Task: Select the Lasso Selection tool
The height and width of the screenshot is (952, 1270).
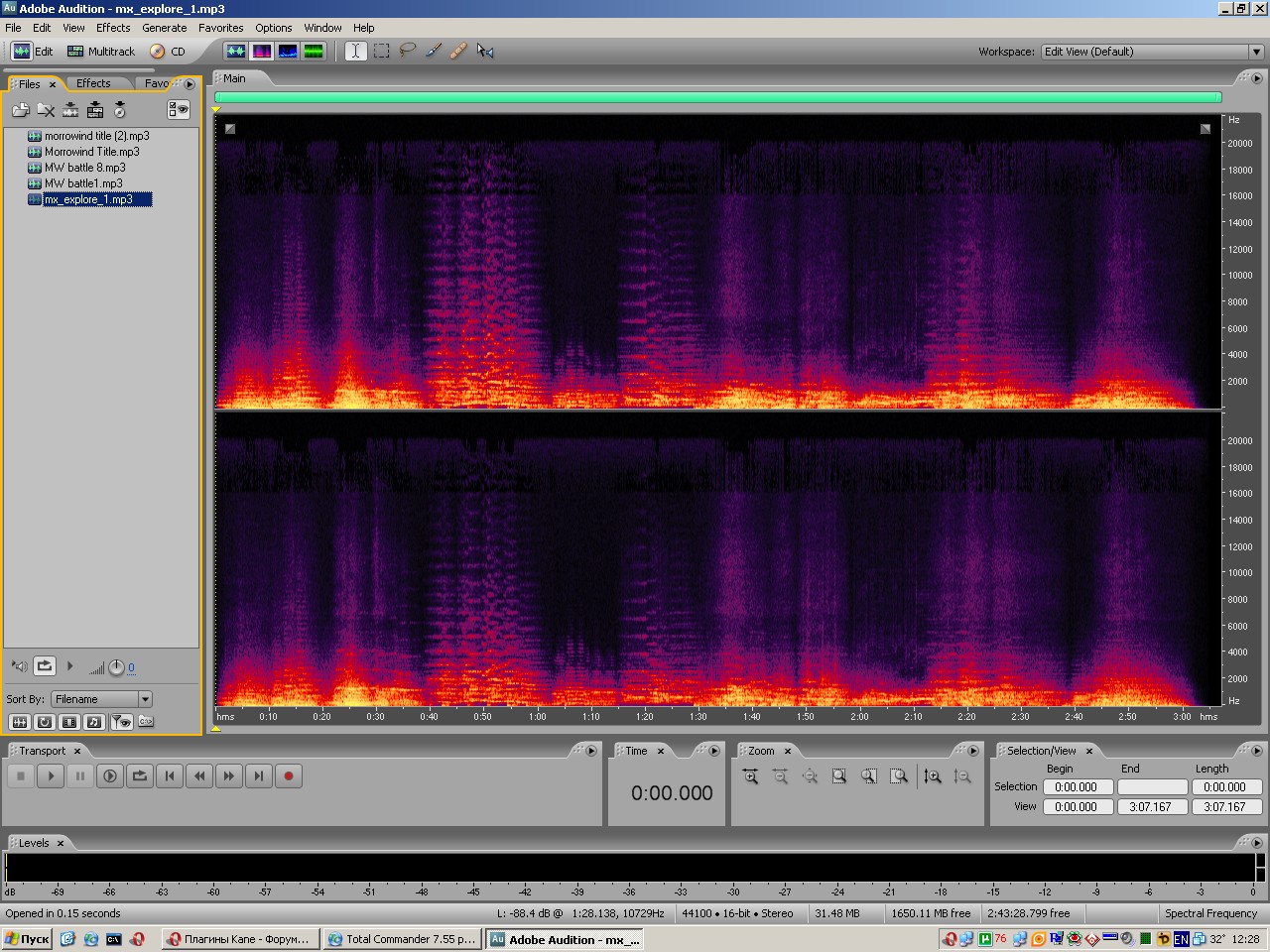Action: pyautogui.click(x=407, y=51)
